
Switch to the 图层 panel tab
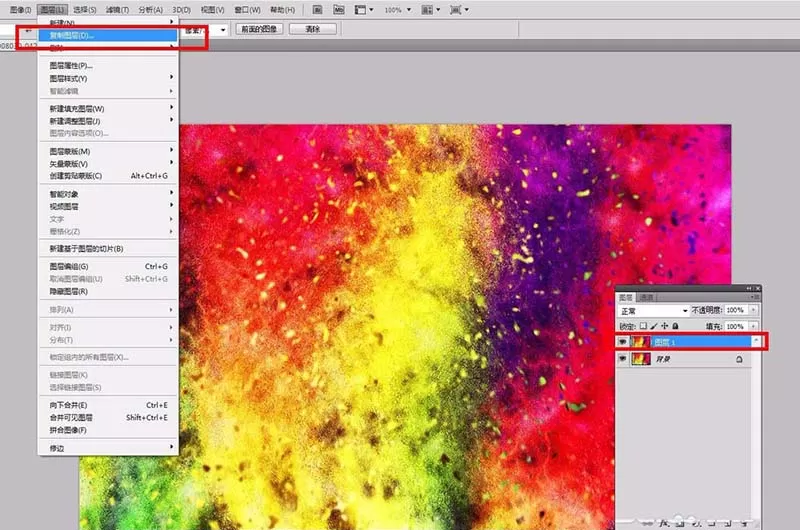tap(626, 297)
